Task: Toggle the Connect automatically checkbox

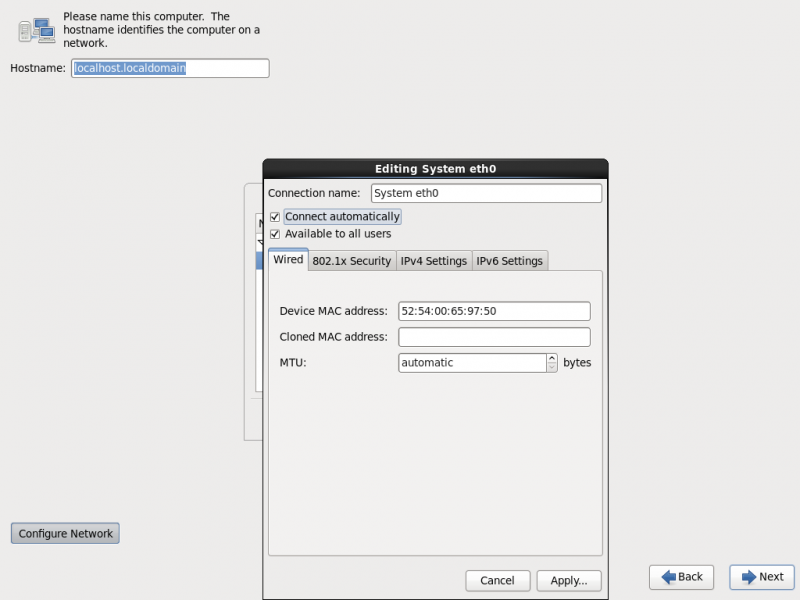Action: (x=275, y=217)
